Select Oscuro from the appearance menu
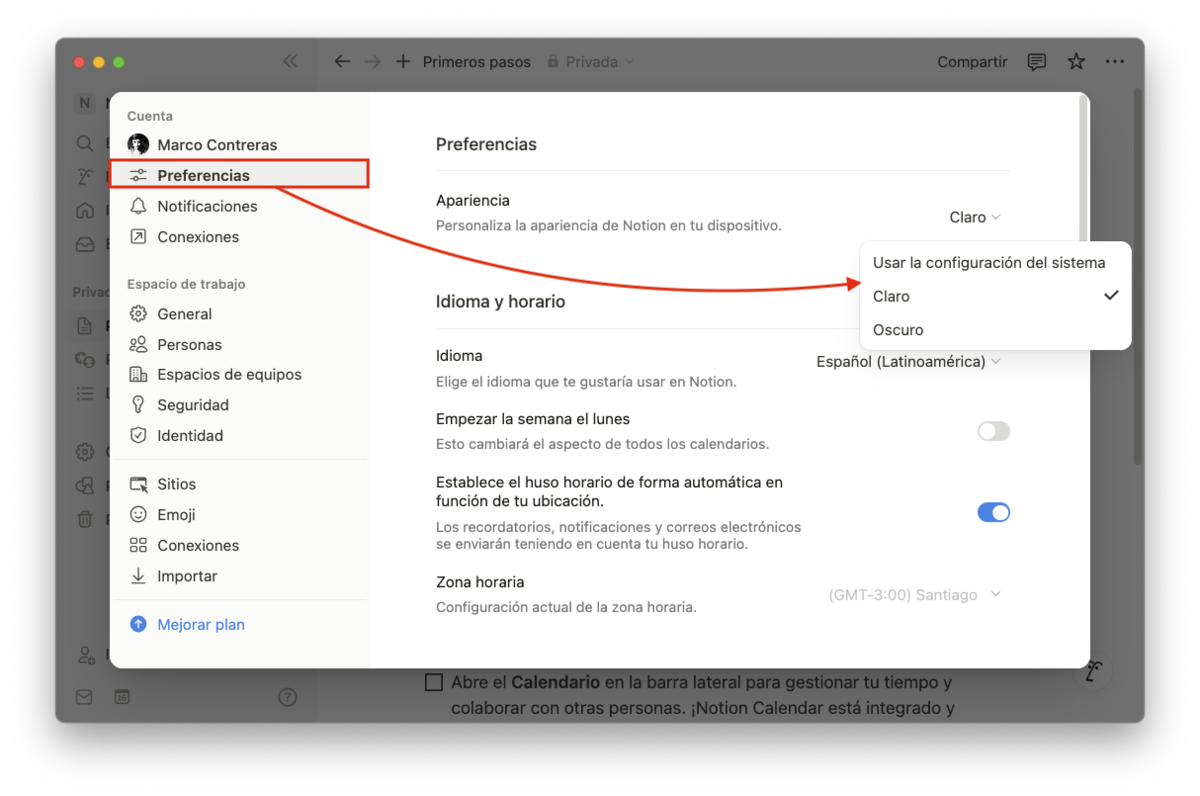The image size is (1200, 796). tap(898, 330)
